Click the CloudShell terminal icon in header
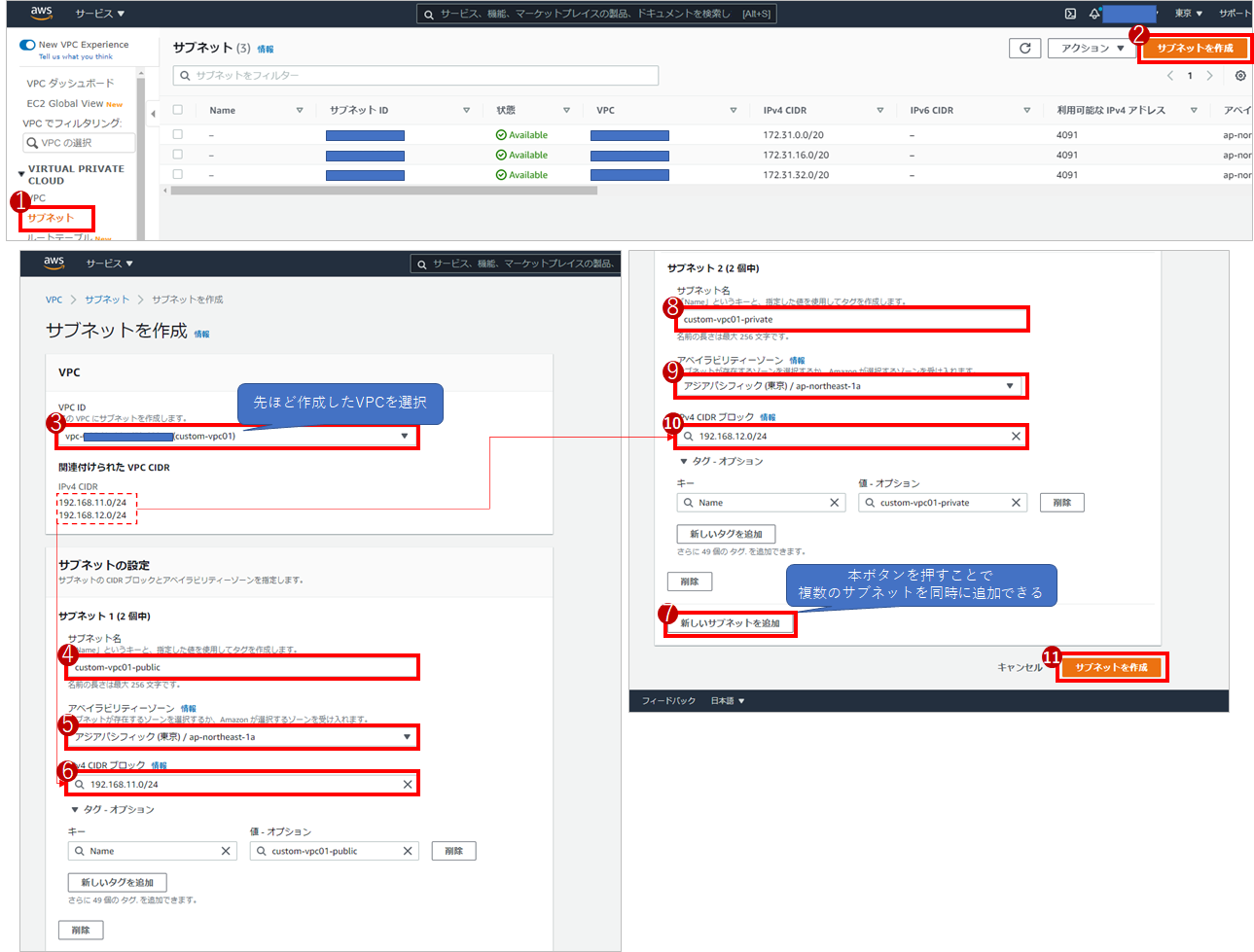The height and width of the screenshot is (952, 1254). point(1070,14)
